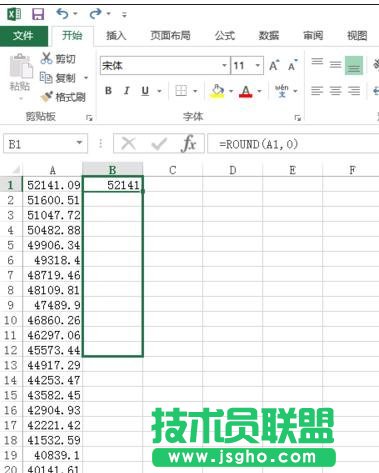Decrease font size with smaller A icon
The height and width of the screenshot is (473, 379).
point(293,66)
